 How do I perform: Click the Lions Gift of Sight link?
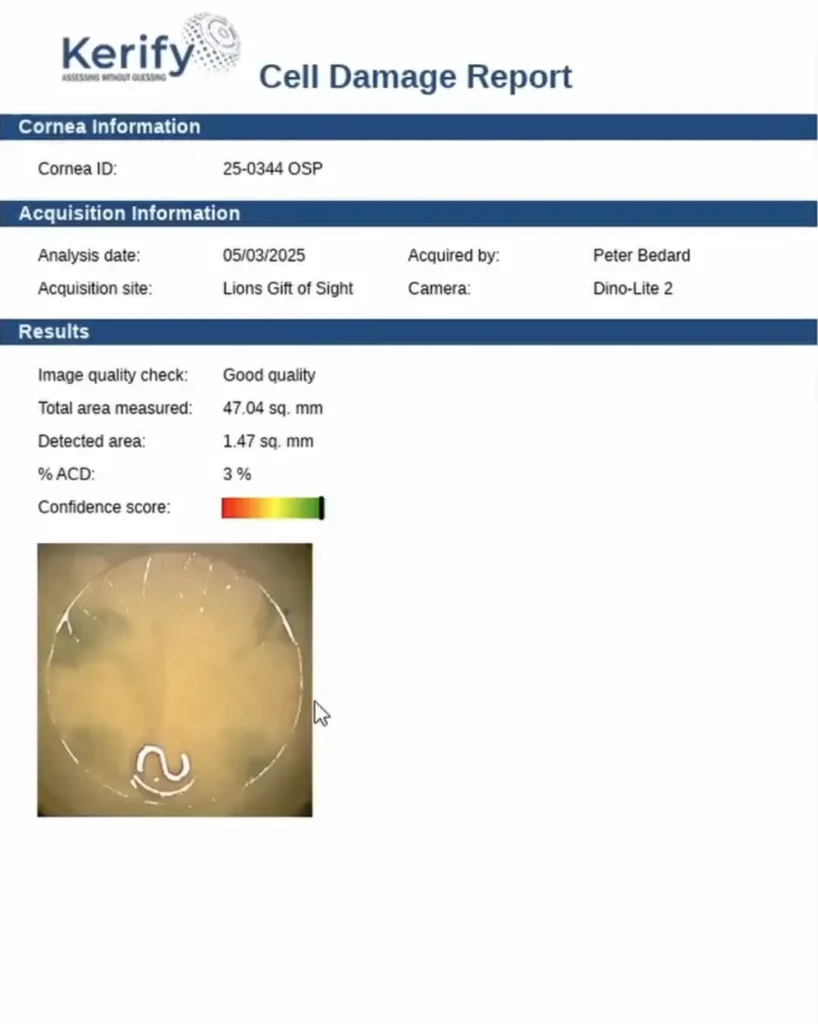point(287,288)
